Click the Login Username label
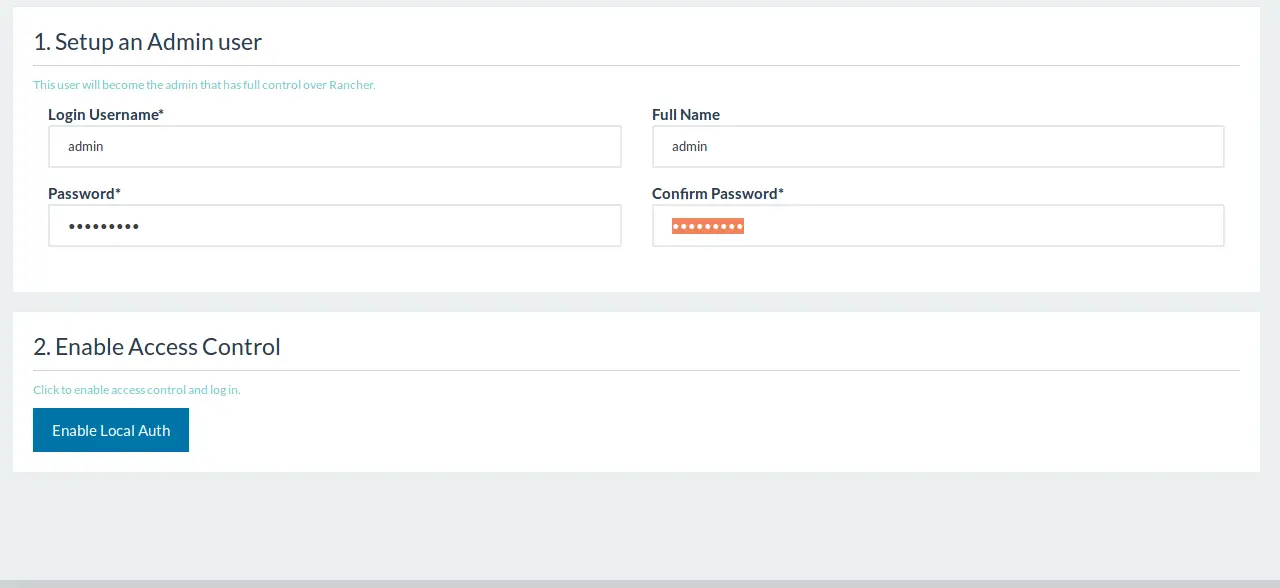The height and width of the screenshot is (588, 1280). point(105,114)
